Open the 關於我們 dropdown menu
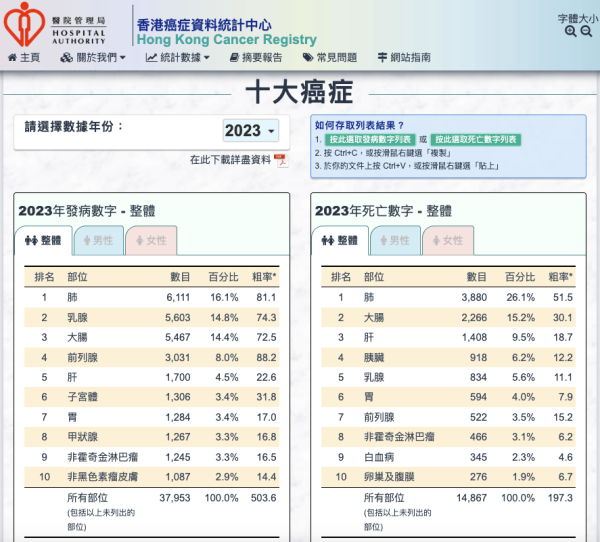 93,57
